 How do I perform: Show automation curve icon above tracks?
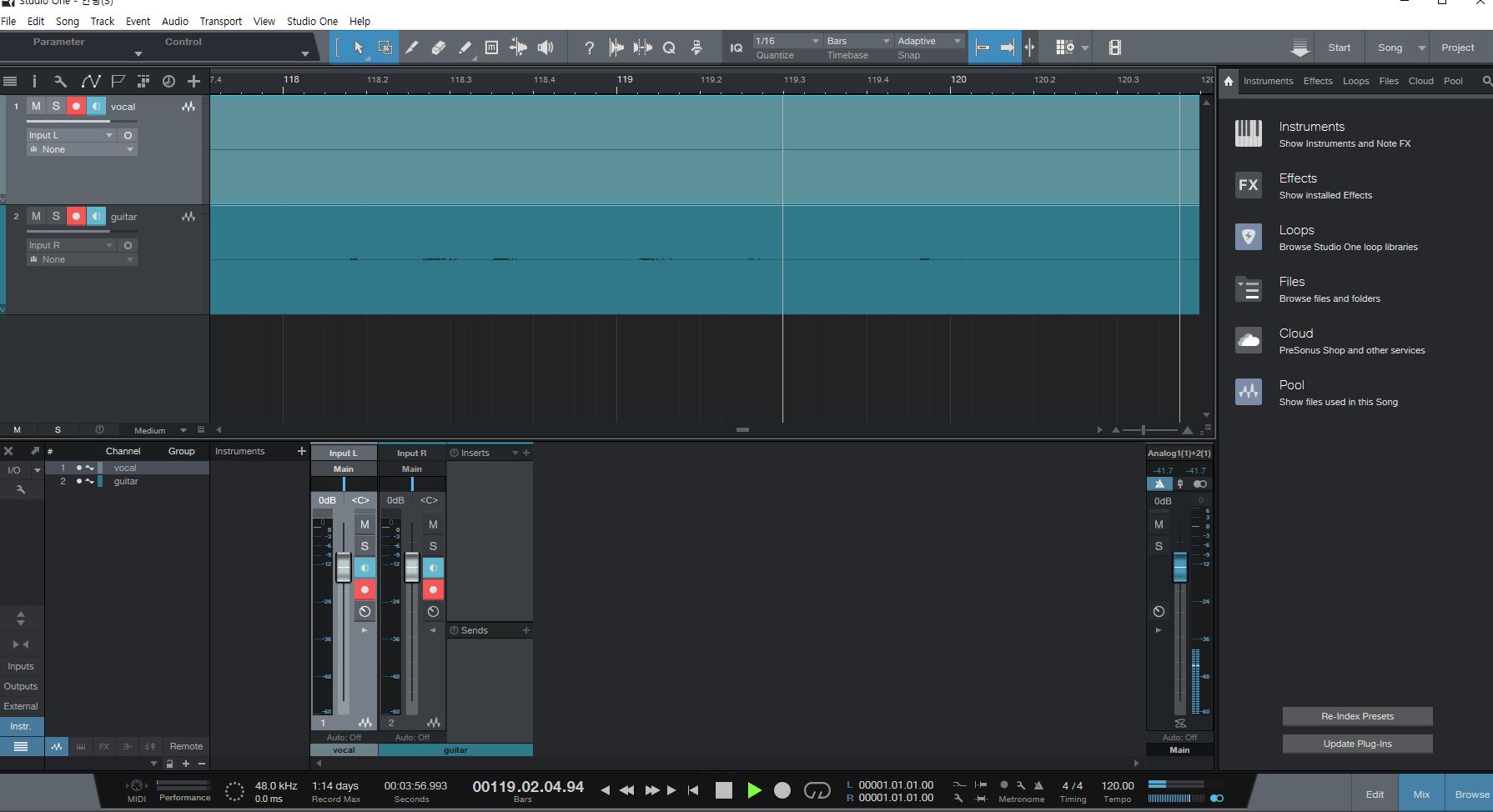point(90,81)
